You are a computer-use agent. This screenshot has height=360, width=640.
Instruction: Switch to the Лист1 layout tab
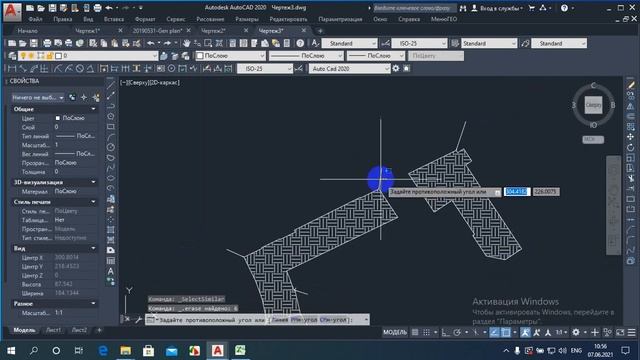point(53,330)
